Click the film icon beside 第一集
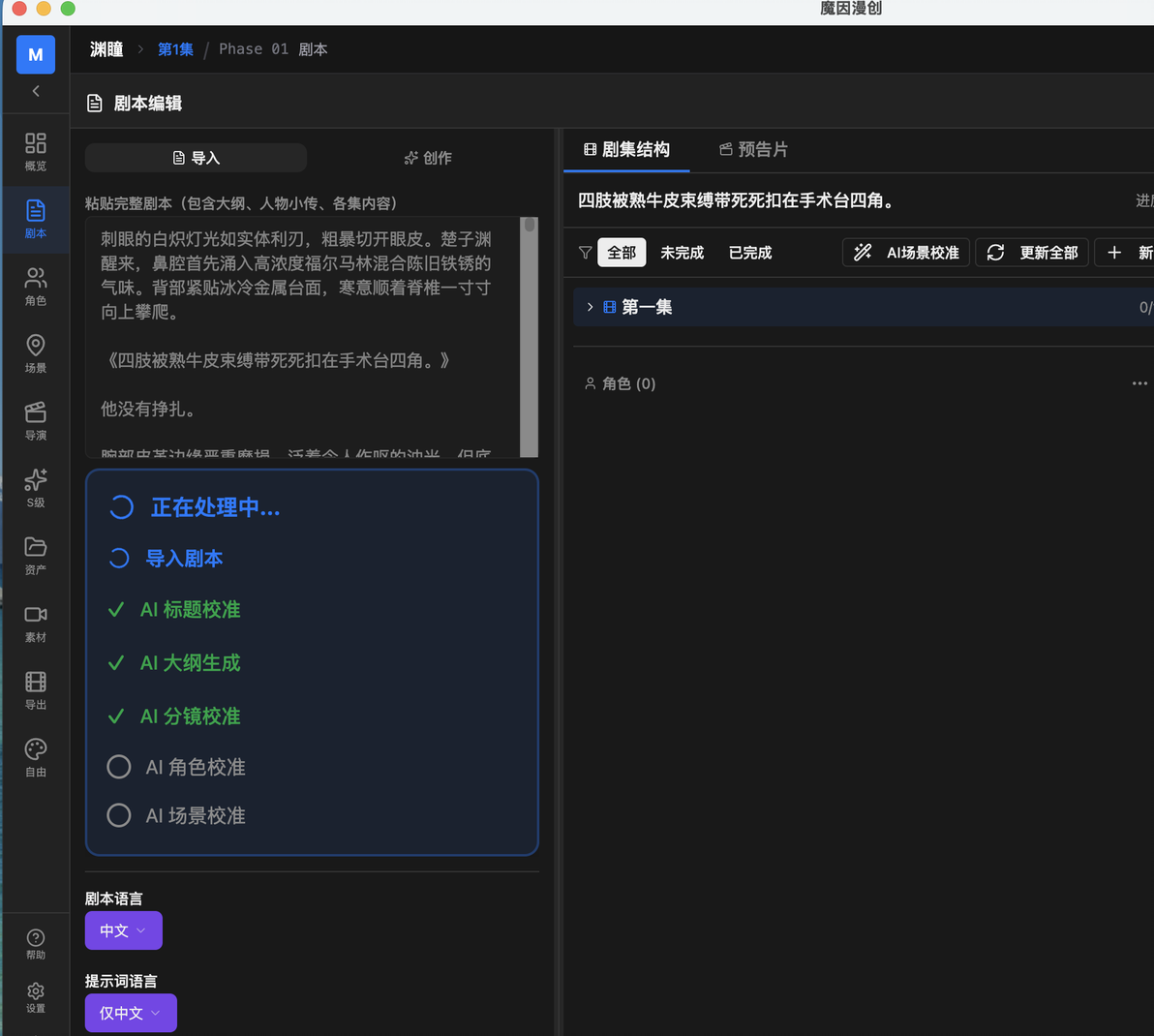 coord(609,307)
